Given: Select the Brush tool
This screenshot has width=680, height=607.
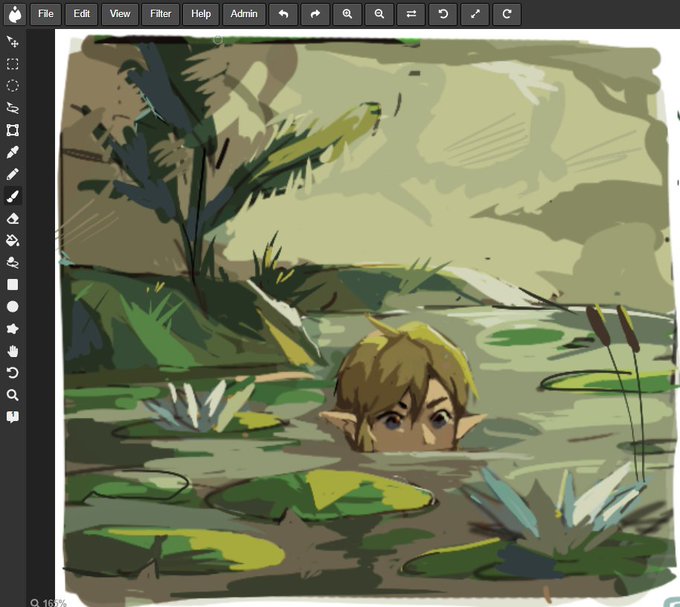Looking at the screenshot, I should [13, 196].
